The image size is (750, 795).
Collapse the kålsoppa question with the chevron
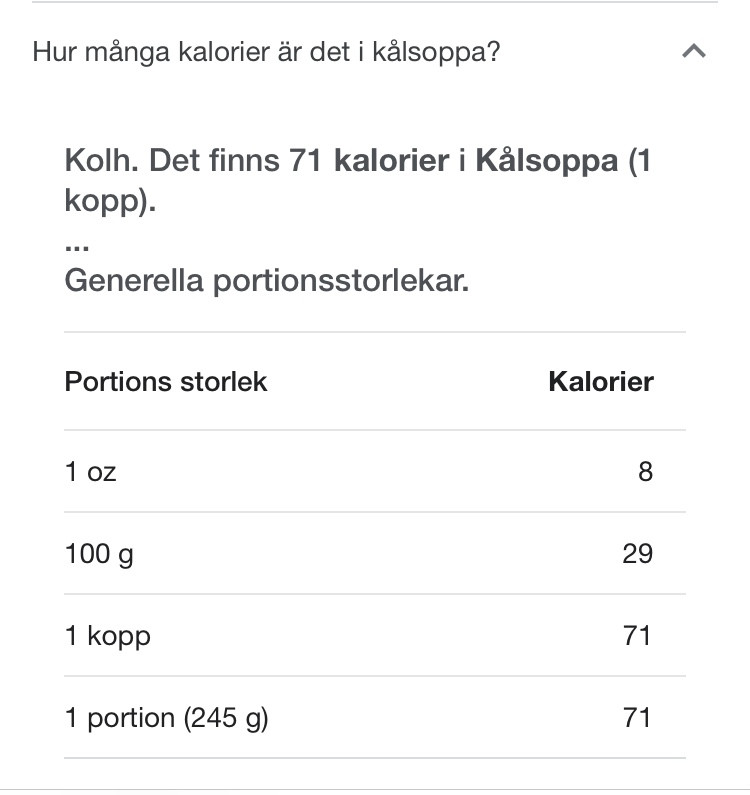point(694,51)
